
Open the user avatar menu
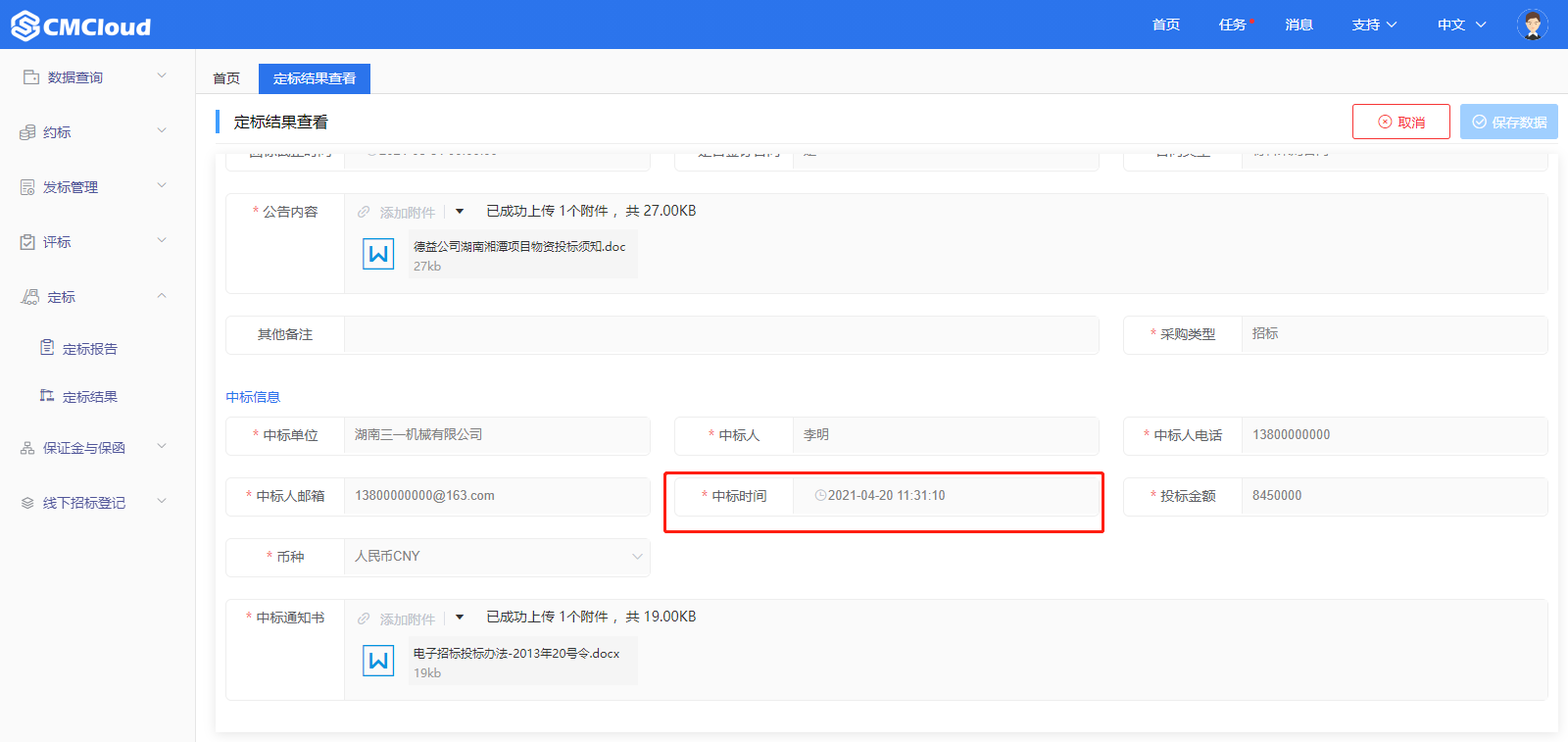click(1532, 25)
